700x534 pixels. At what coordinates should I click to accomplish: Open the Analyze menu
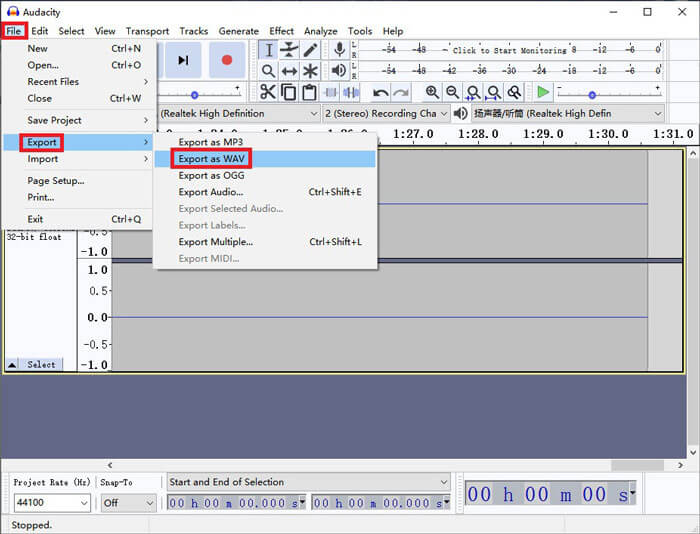321,31
